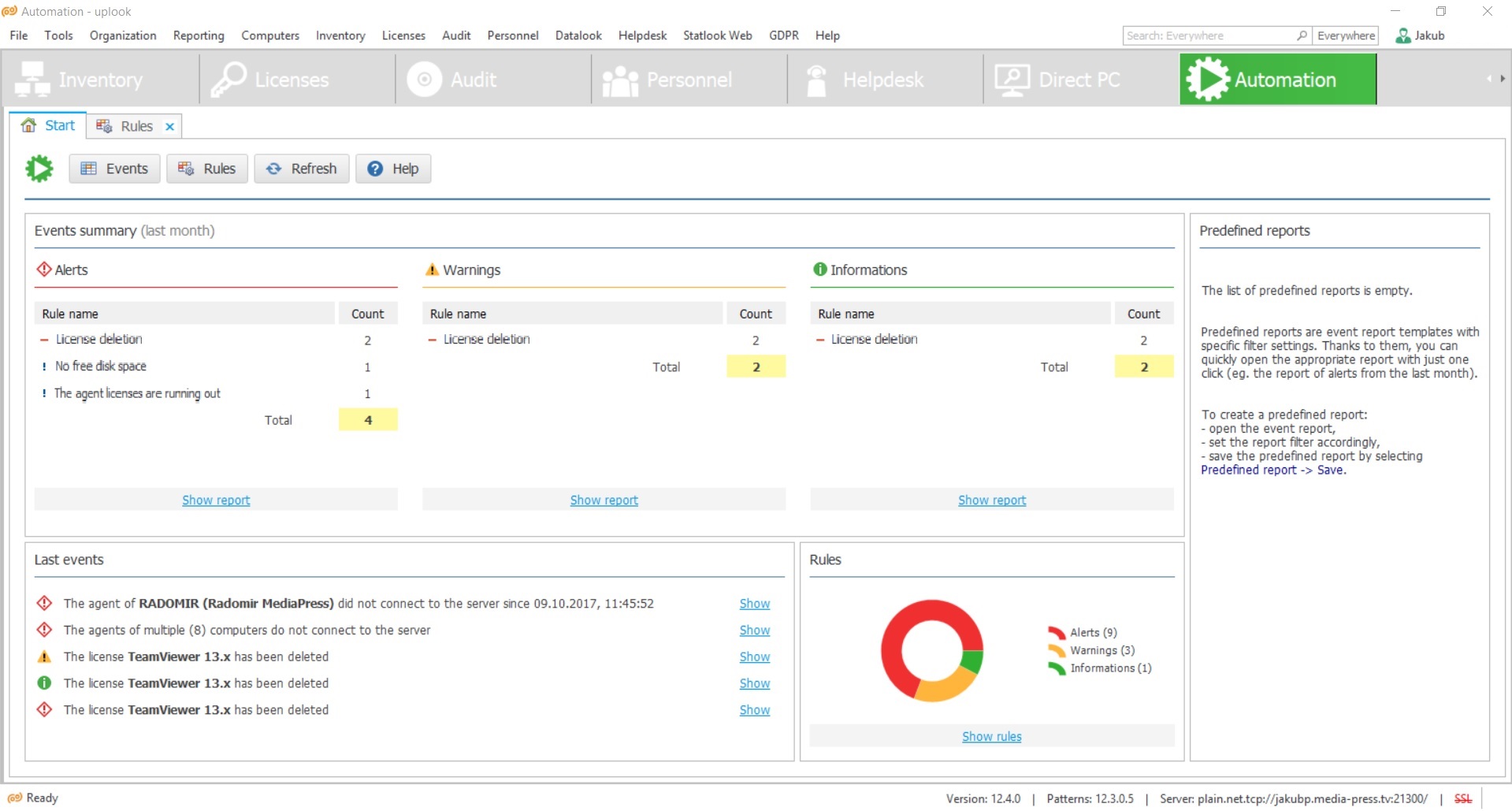1512x811 pixels.
Task: Show report for Informations
Action: 992,500
